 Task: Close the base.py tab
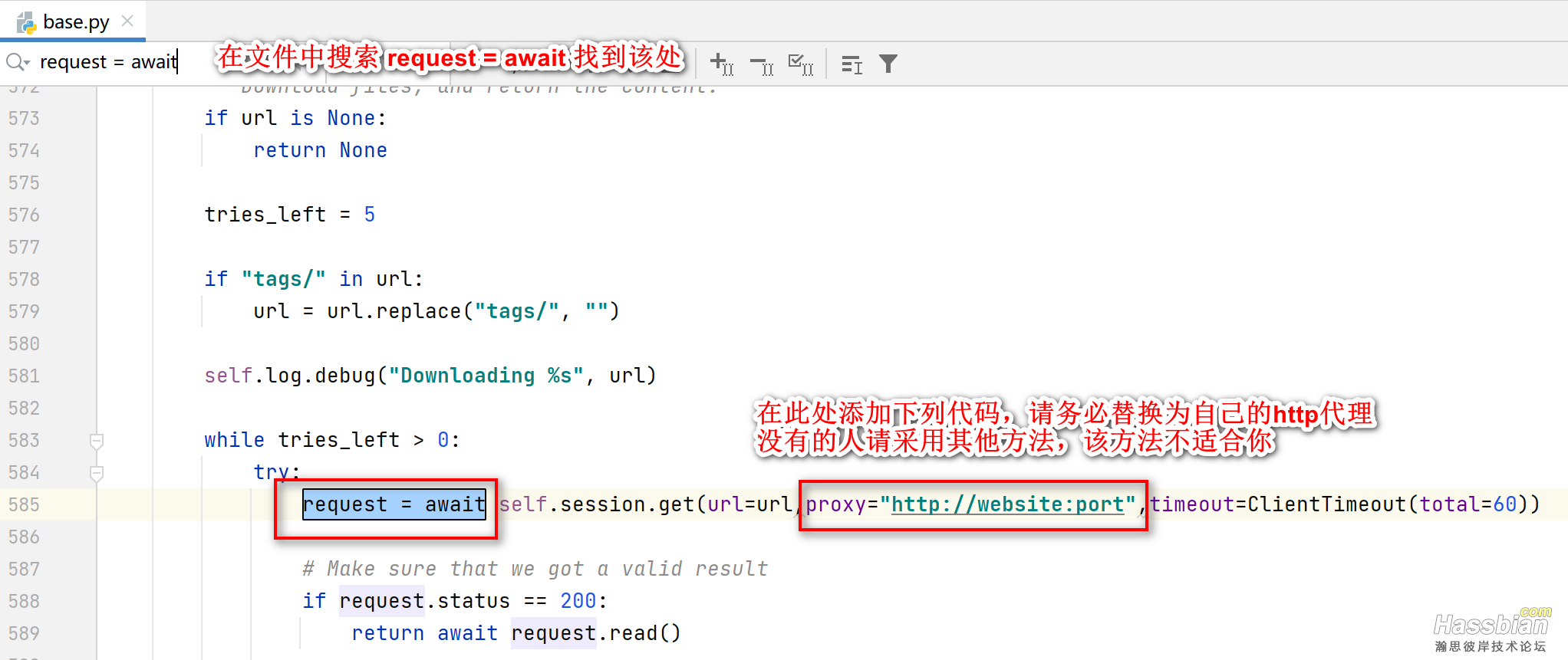pos(127,21)
